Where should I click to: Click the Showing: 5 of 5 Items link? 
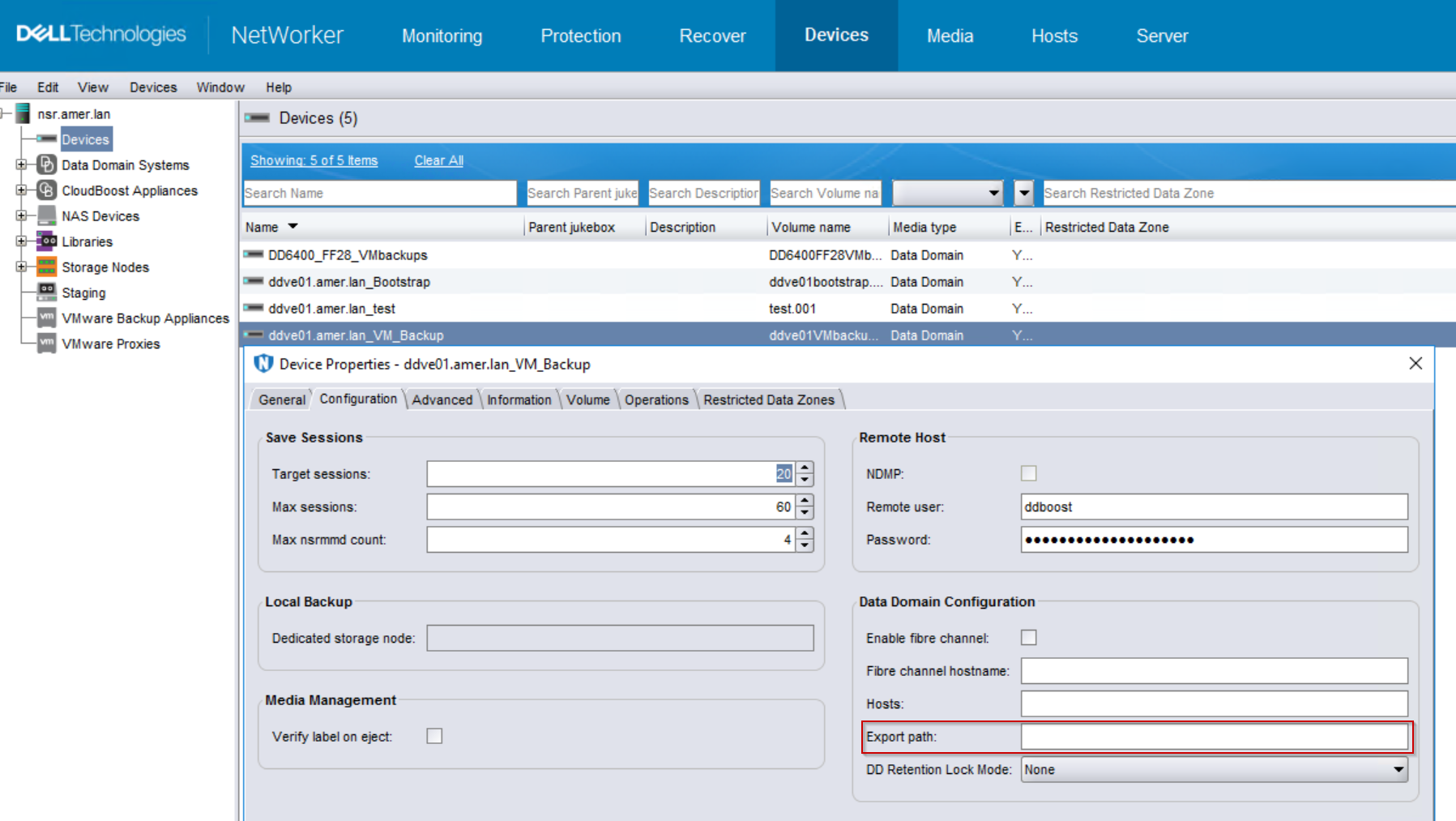point(314,160)
